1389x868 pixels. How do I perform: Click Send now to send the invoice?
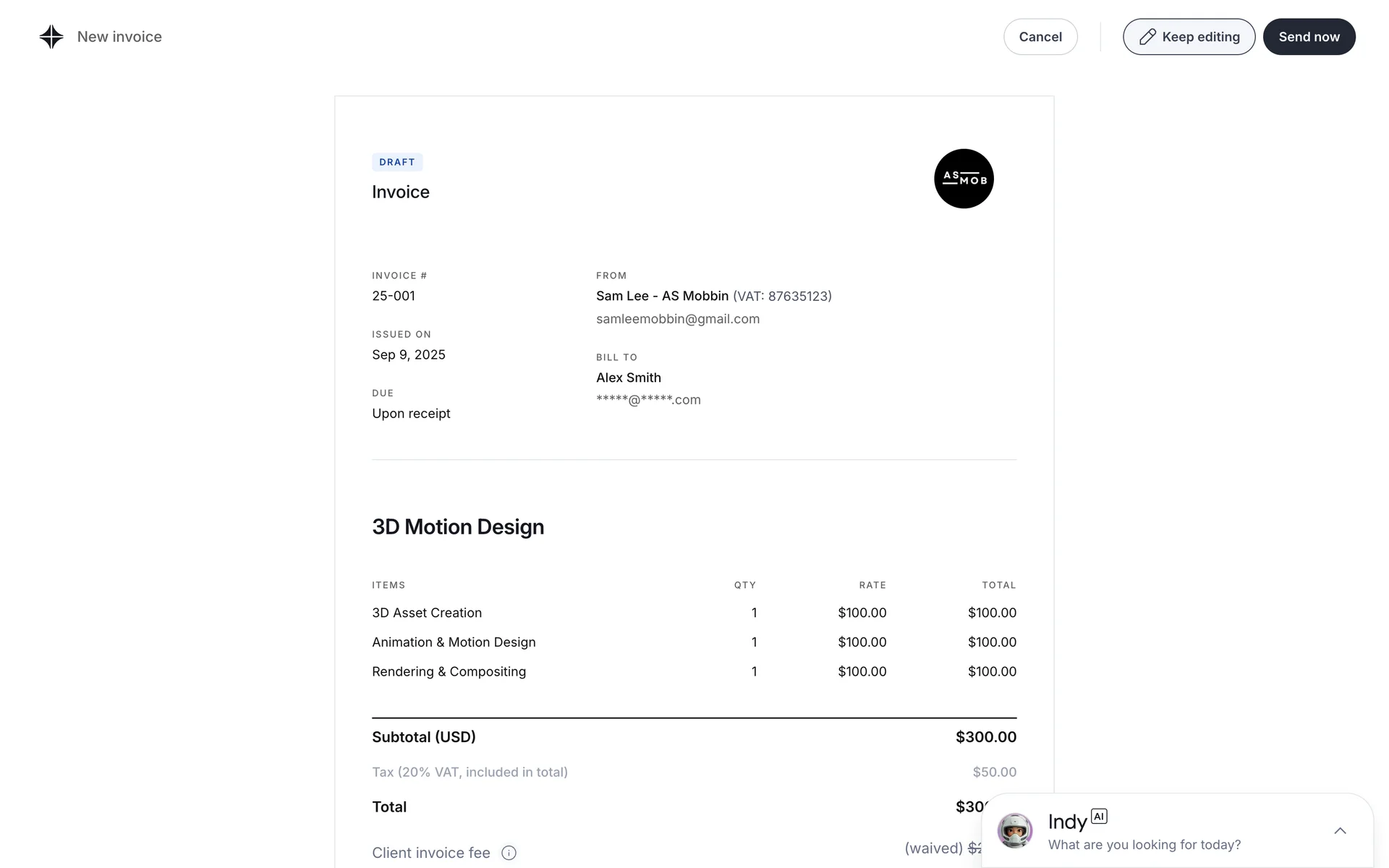1309,37
